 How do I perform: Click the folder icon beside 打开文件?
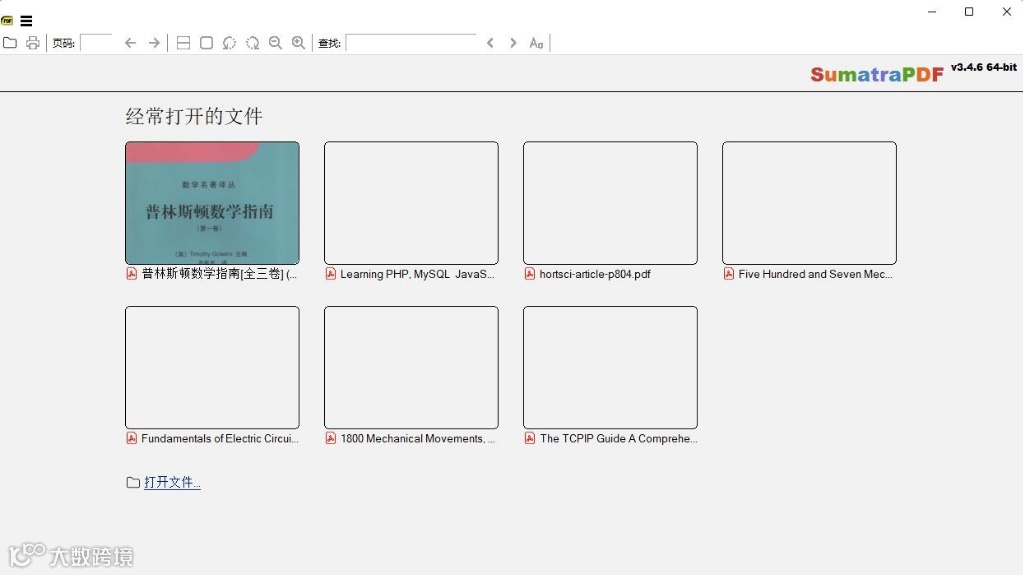tap(133, 482)
